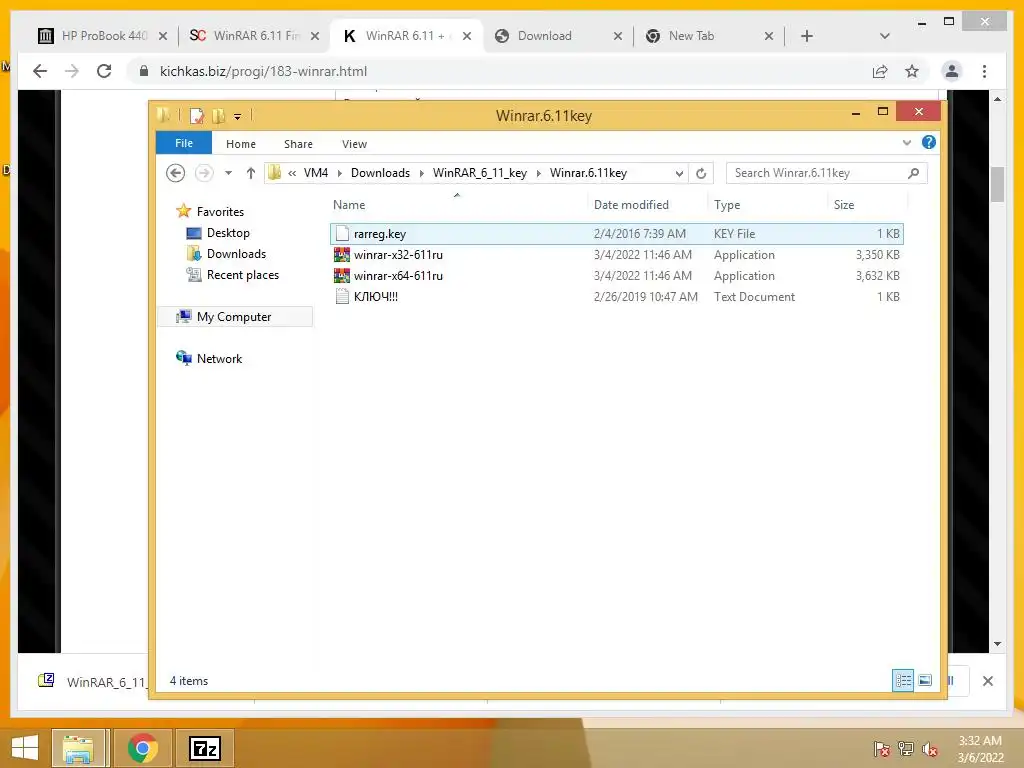Select the КЛЮЧ!!! text document
This screenshot has height=768, width=1024.
616,296
